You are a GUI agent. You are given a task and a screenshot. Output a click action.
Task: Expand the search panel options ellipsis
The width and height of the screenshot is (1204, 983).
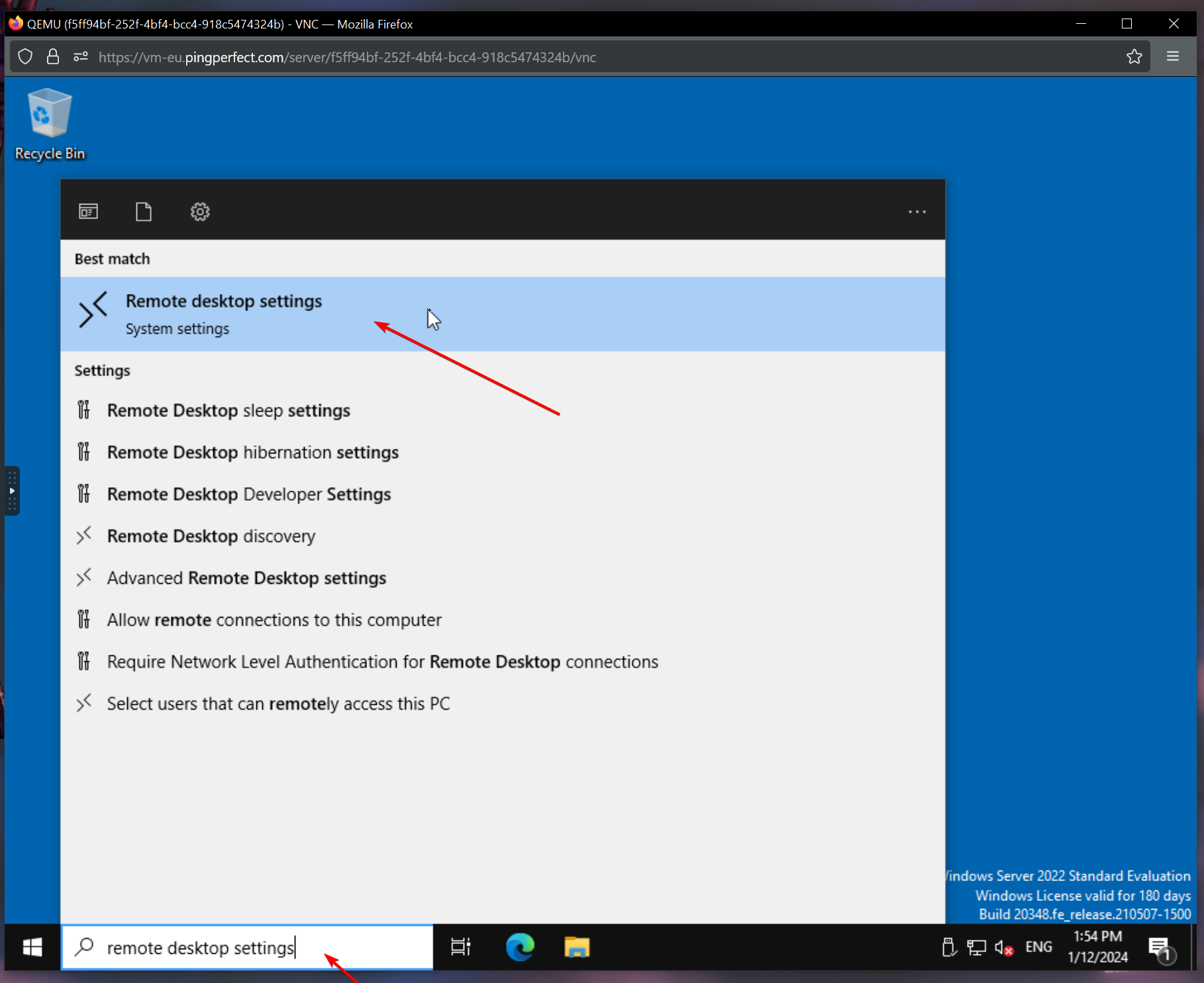[917, 212]
